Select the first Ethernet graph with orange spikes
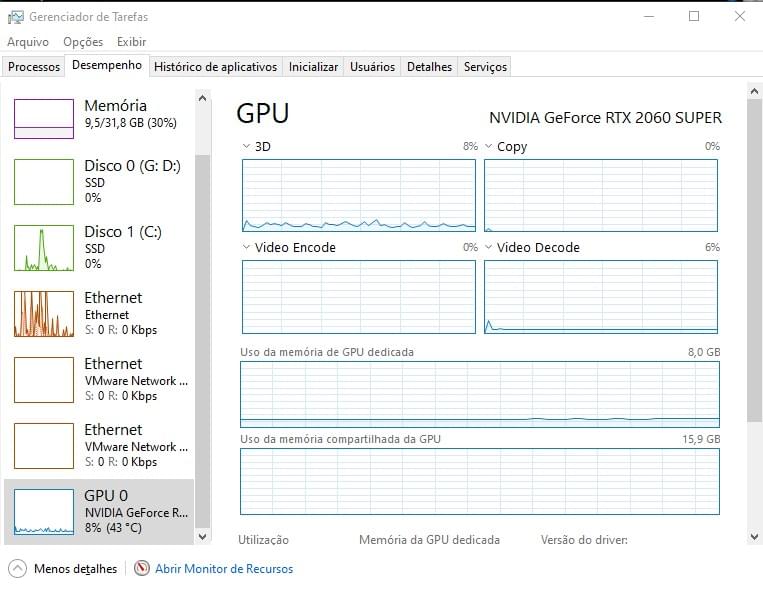Screen dimensions: 763x591 44,313
